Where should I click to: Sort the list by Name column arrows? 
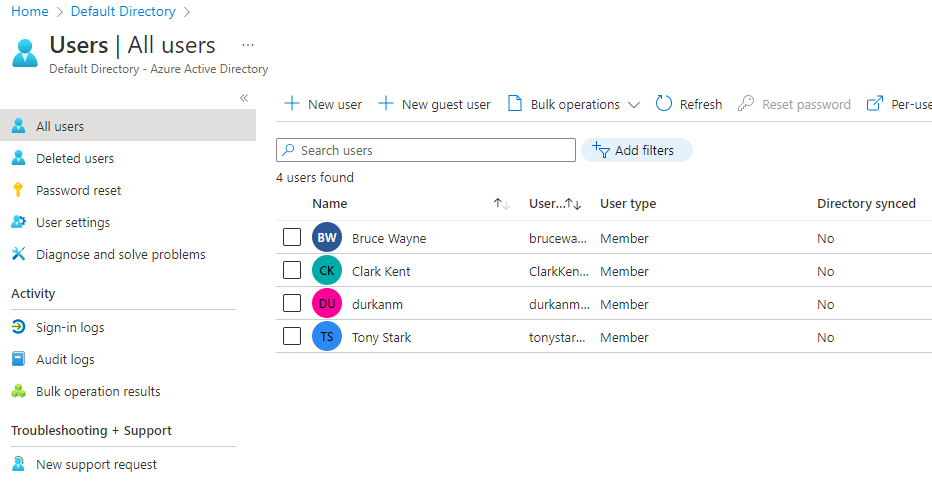pyautogui.click(x=502, y=204)
